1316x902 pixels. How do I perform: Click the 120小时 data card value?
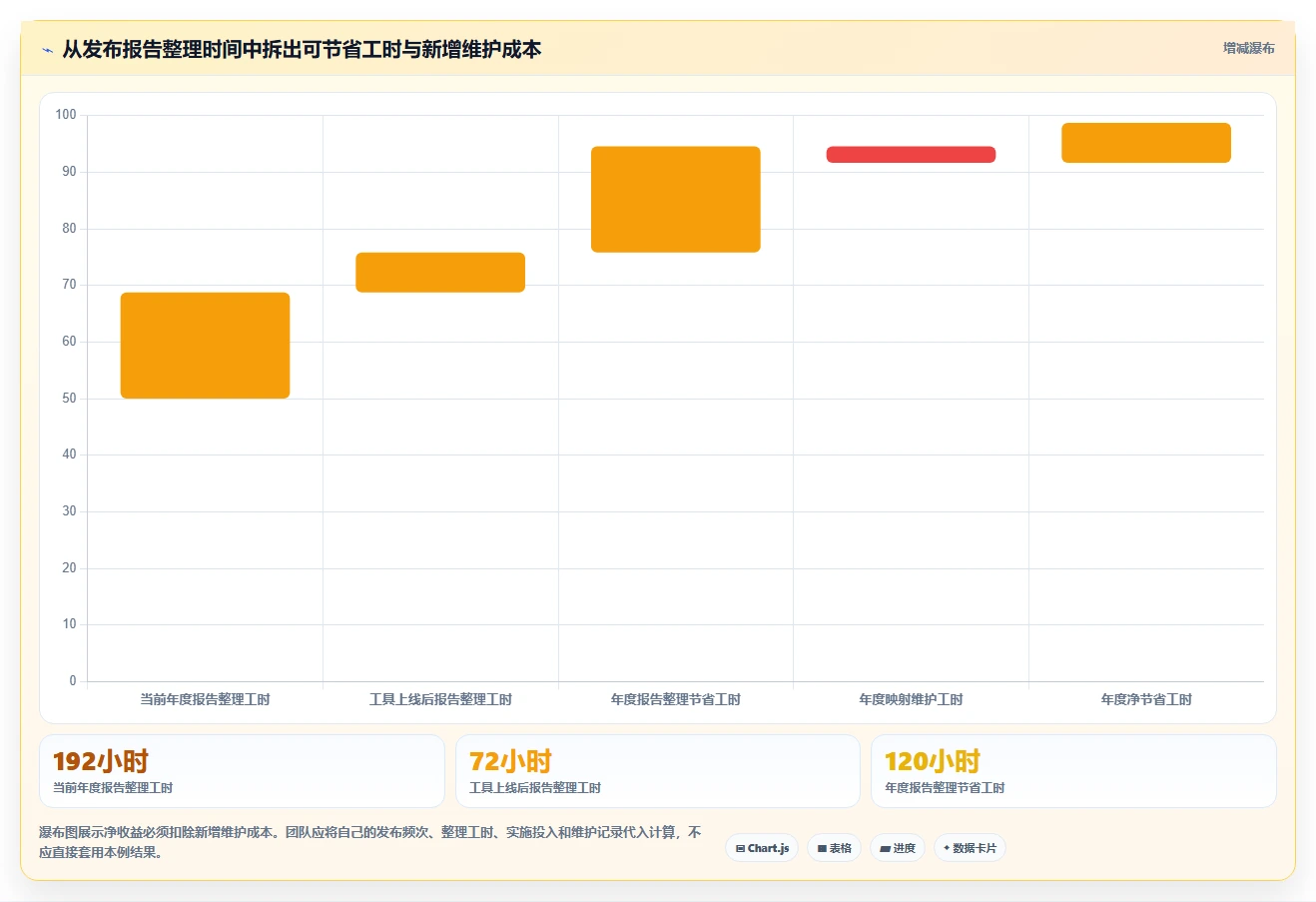click(933, 761)
